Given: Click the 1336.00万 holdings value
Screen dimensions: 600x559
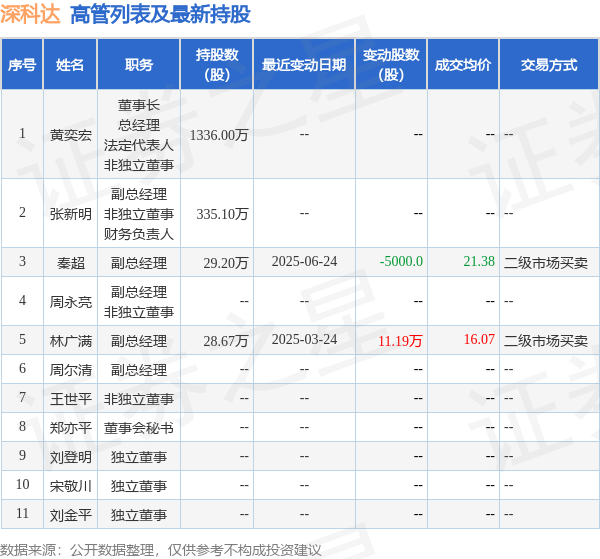Looking at the screenshot, I should point(219,135).
